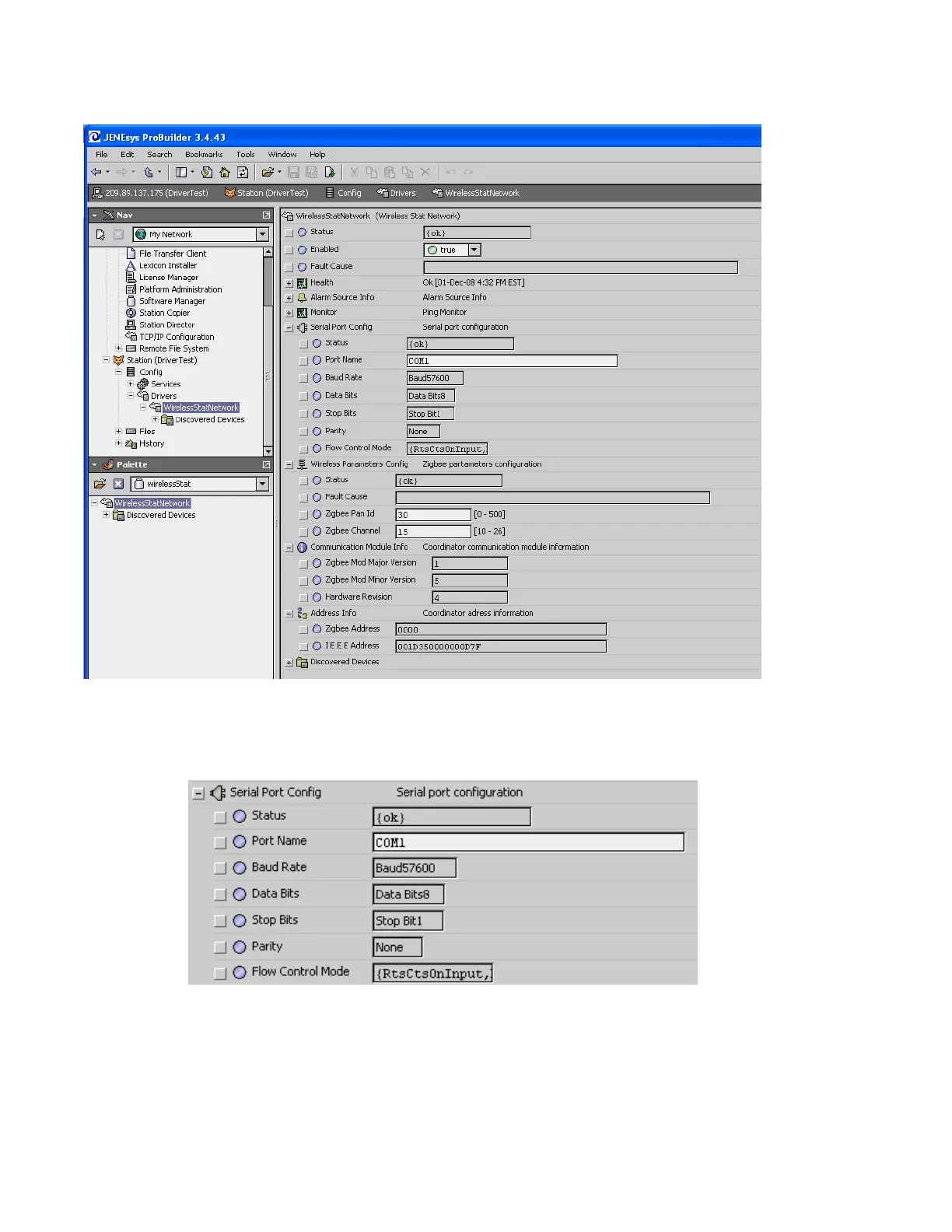Image resolution: width=952 pixels, height=1232 pixels.
Task: Click the Home toolbar icon
Action: [x=225, y=172]
